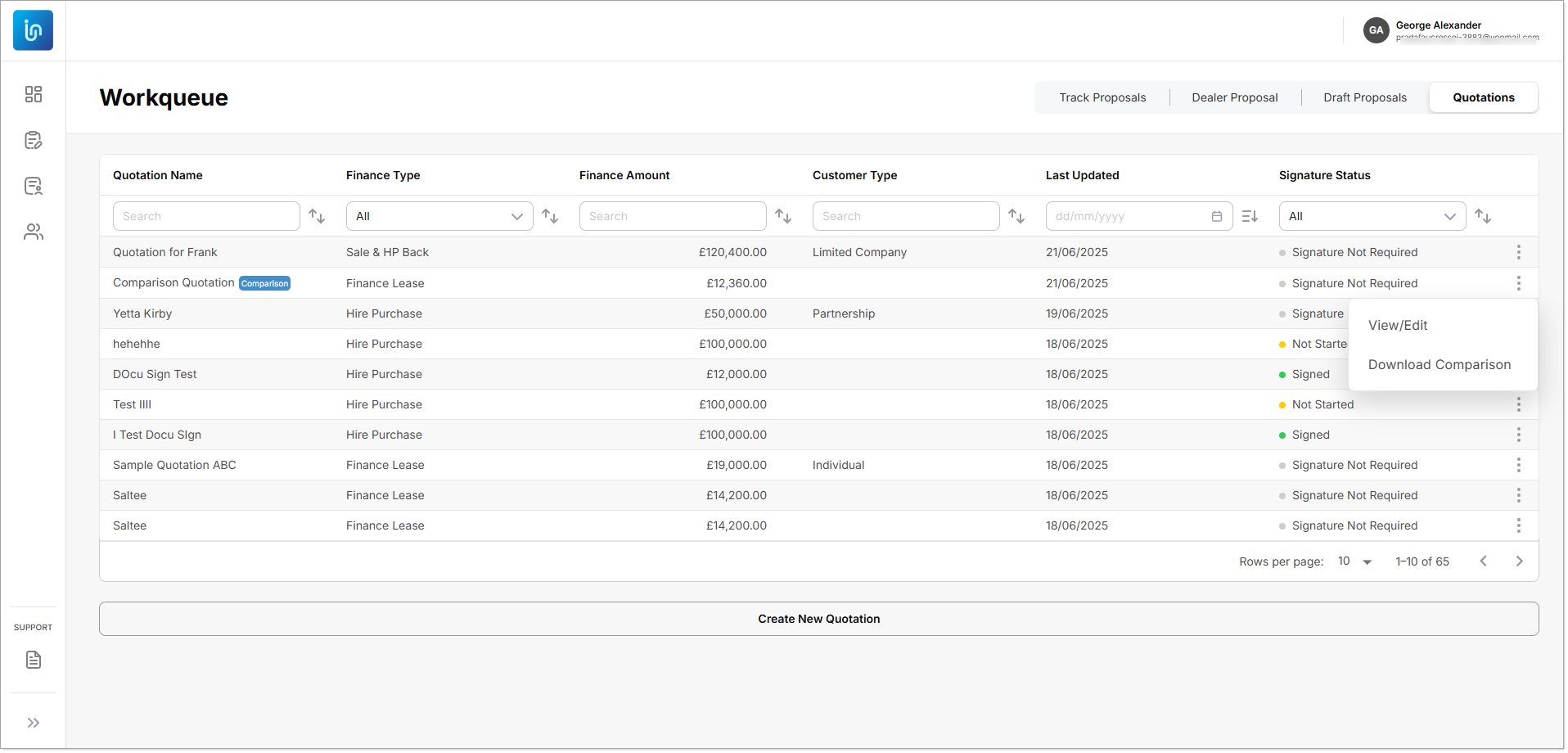Open the document search icon in sidebar

(x=34, y=186)
